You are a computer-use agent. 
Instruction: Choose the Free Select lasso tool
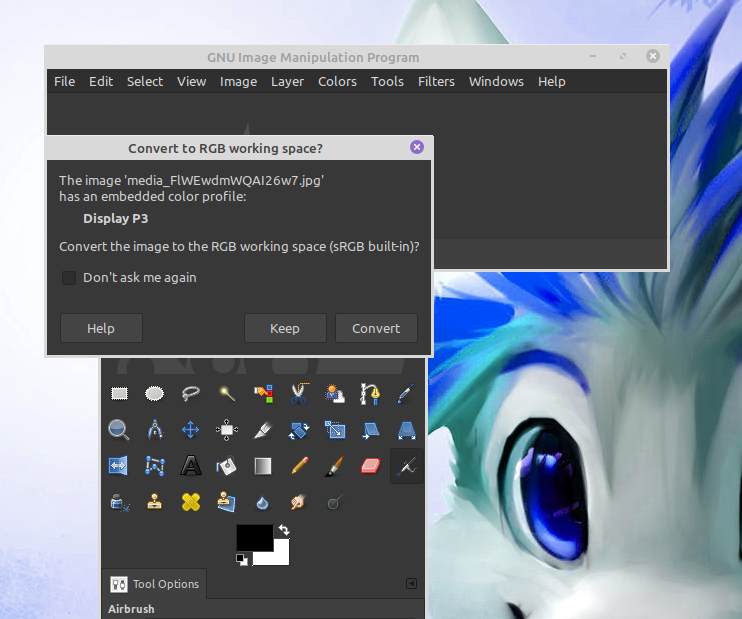191,394
